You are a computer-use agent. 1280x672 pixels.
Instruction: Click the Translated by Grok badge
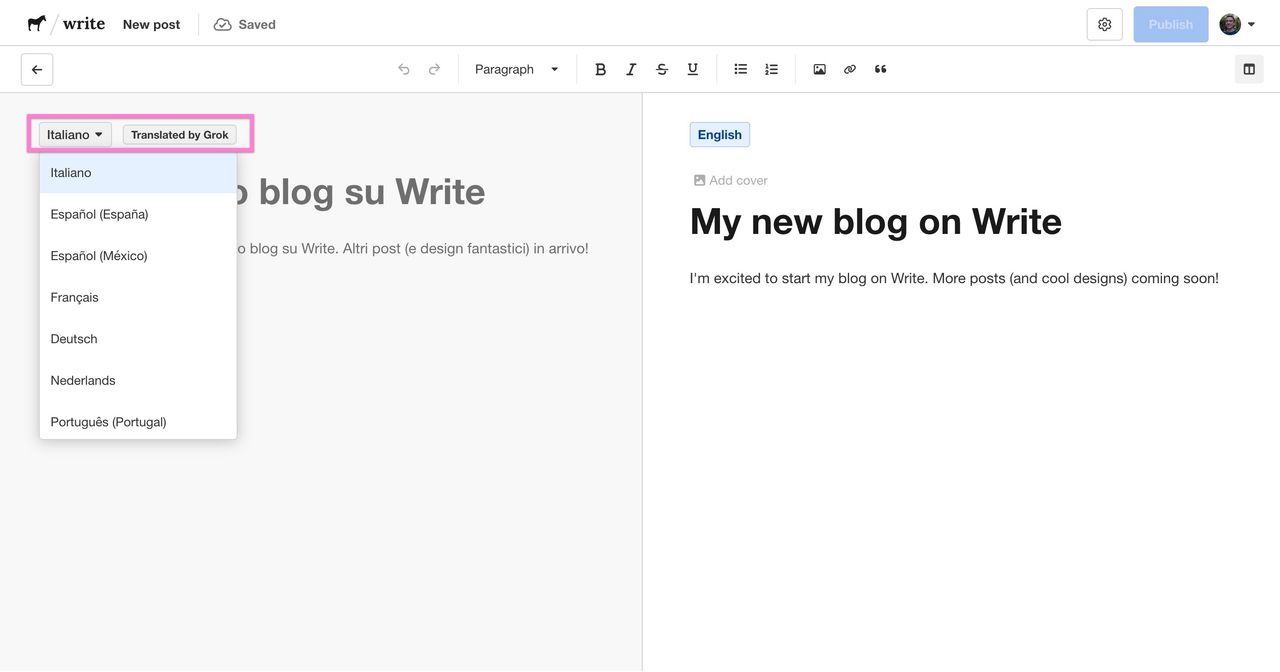click(x=180, y=134)
